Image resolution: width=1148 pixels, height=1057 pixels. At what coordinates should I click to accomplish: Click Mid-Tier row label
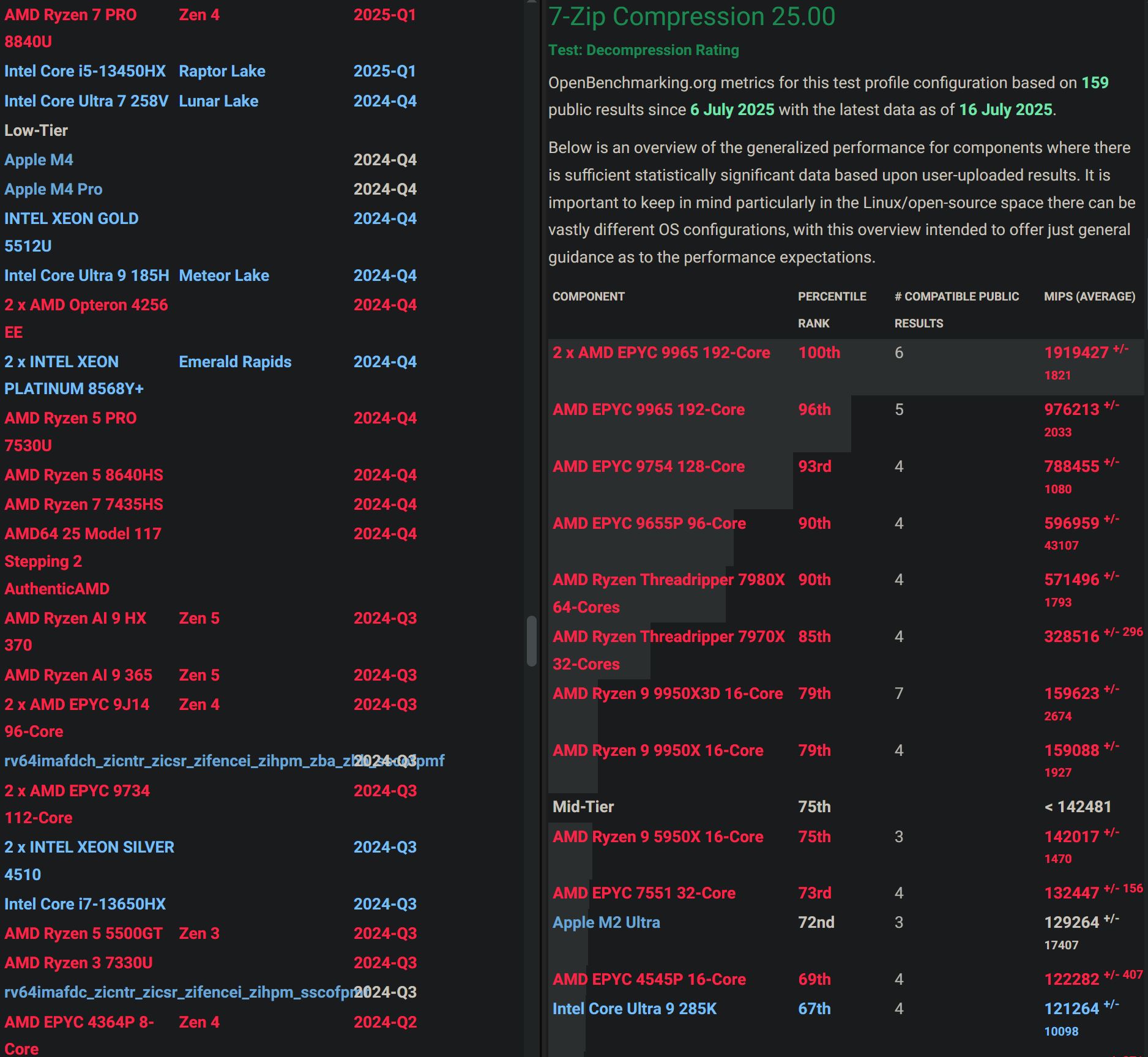(583, 807)
